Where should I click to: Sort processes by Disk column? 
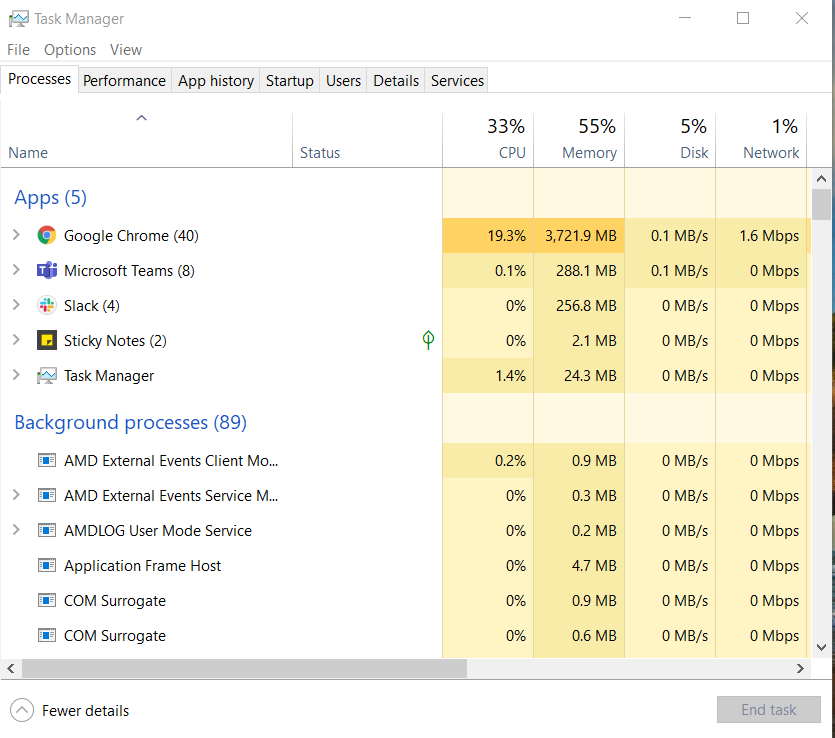click(x=670, y=140)
